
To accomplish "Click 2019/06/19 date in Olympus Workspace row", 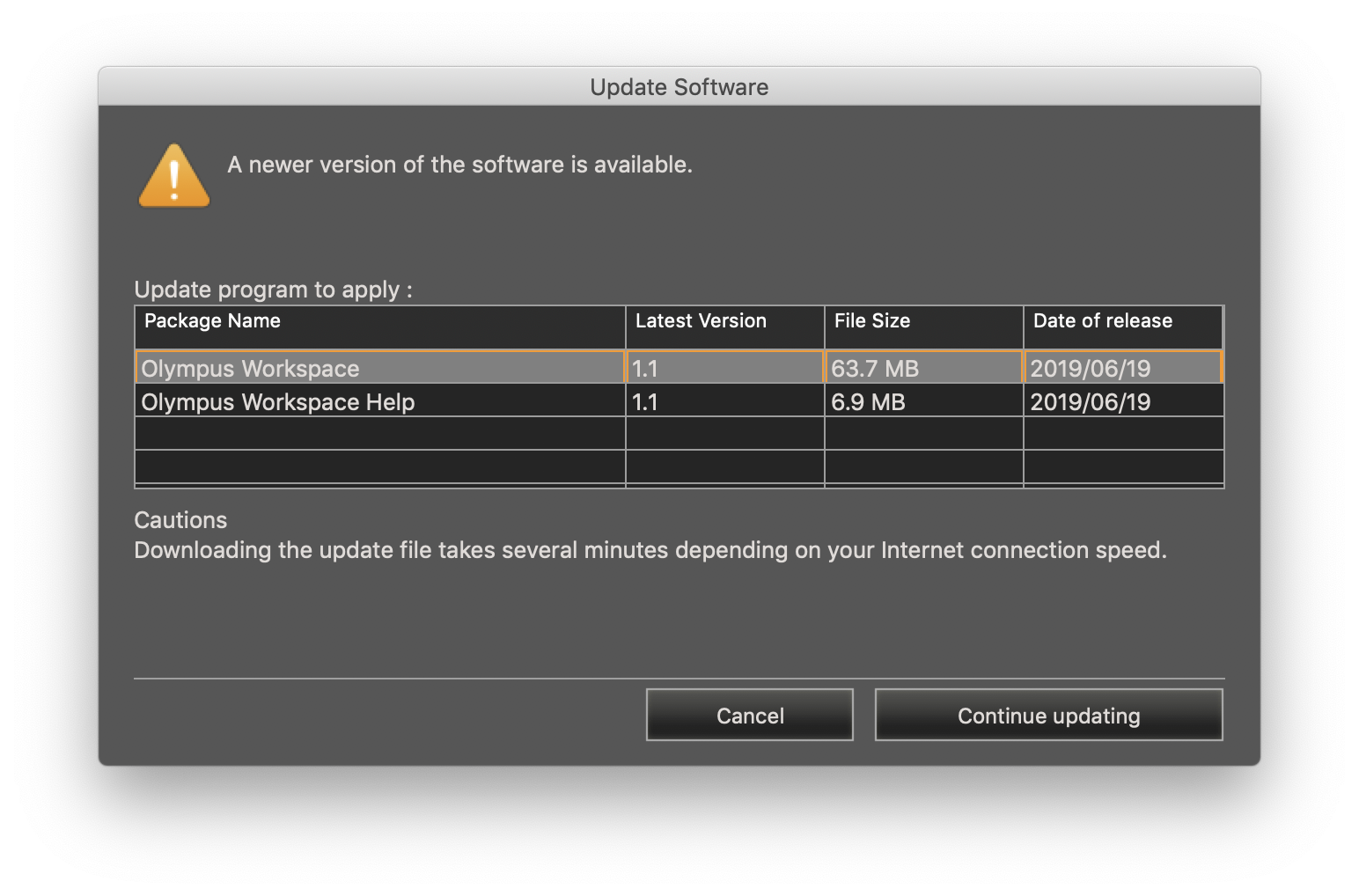I will click(1123, 367).
